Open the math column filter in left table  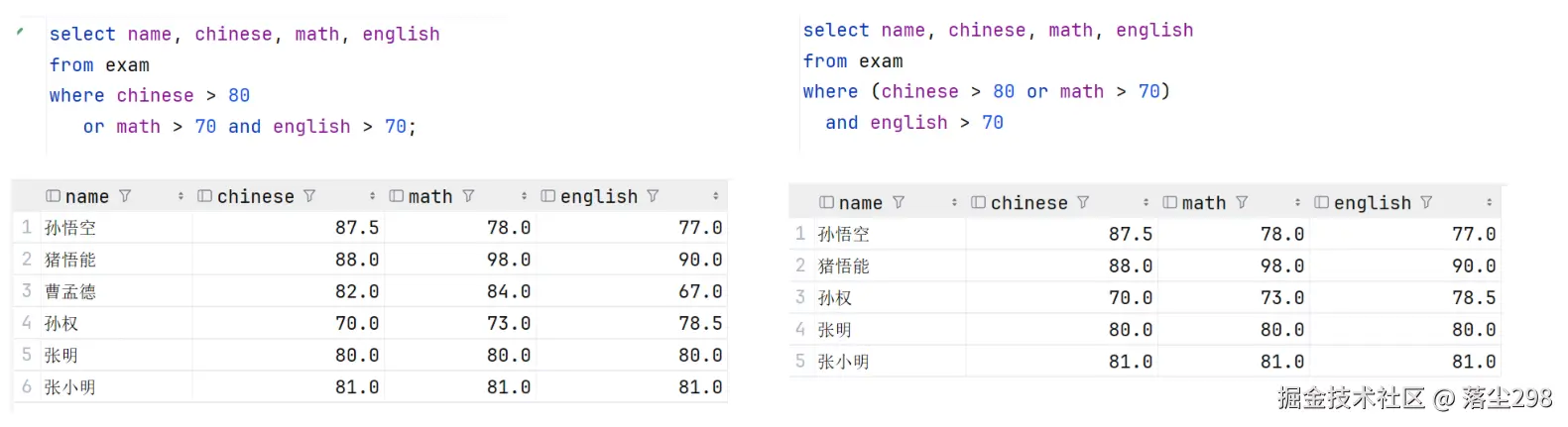coord(468,196)
